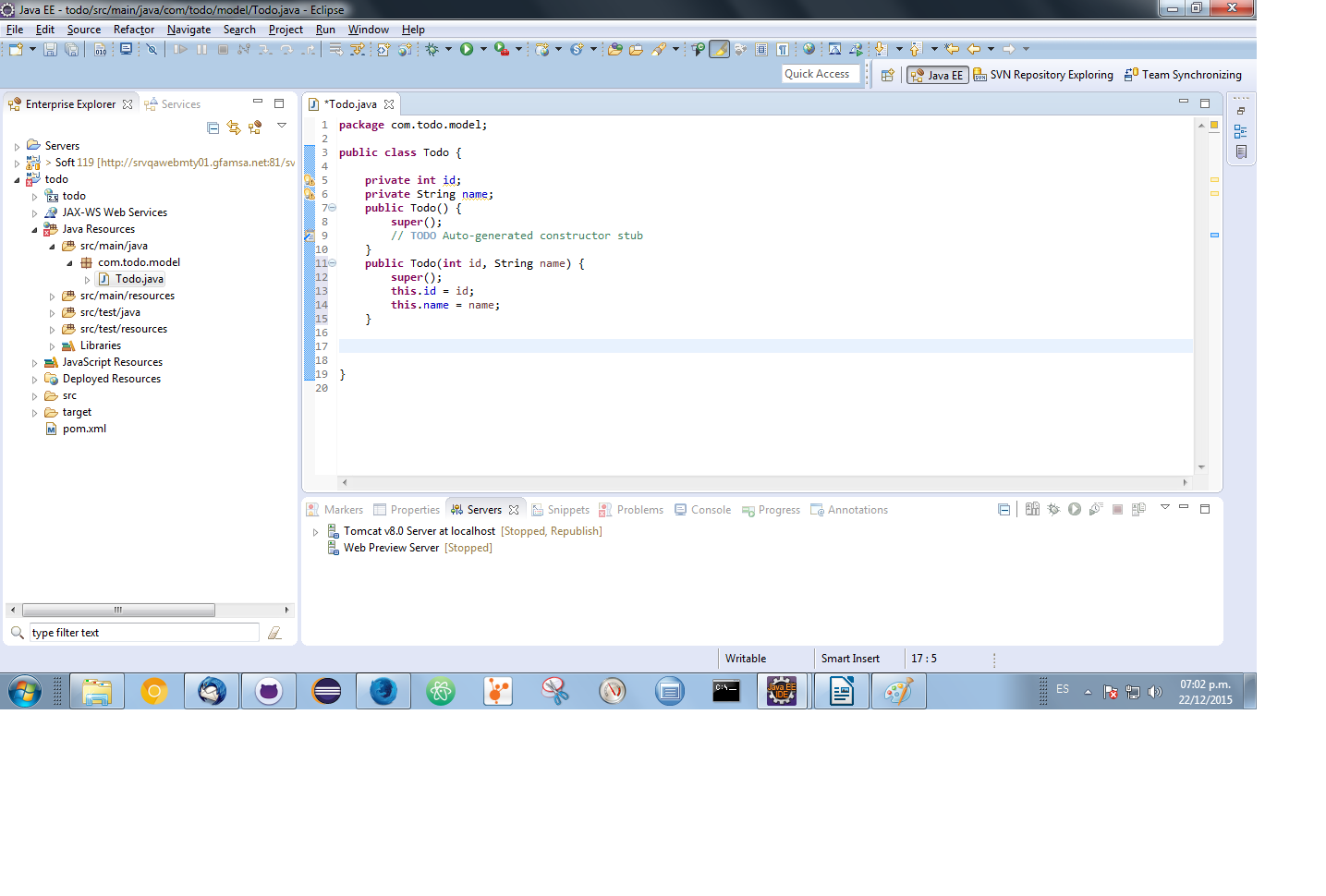Switch to Java EE perspective
This screenshot has height=896, width=1326.
(937, 75)
